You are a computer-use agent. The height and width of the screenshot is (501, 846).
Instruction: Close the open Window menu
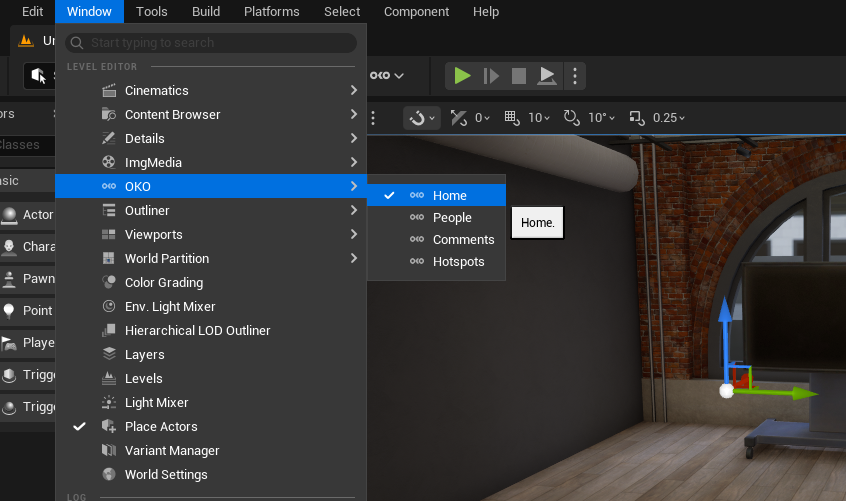pos(89,11)
